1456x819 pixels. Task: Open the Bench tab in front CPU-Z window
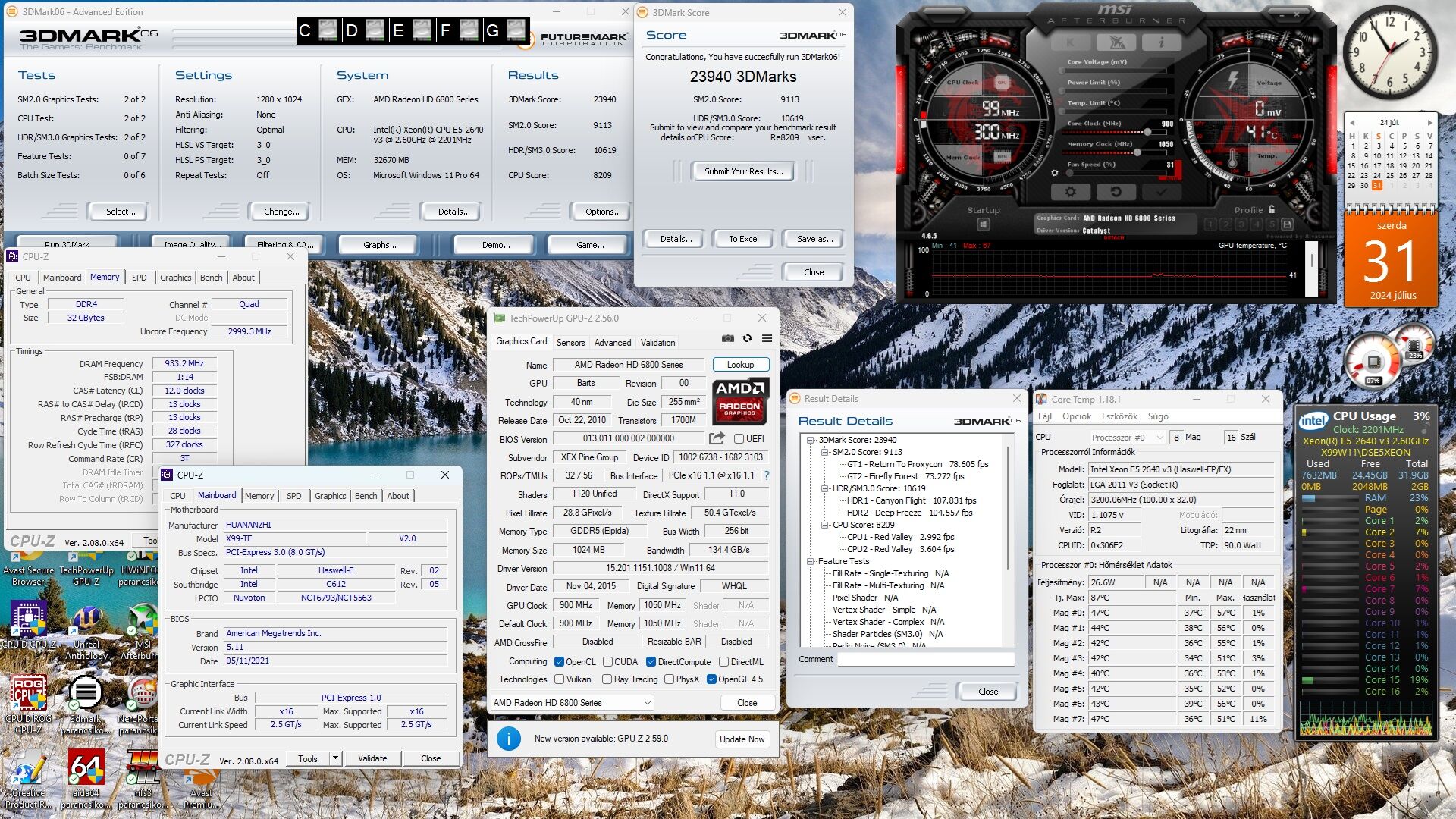point(366,496)
